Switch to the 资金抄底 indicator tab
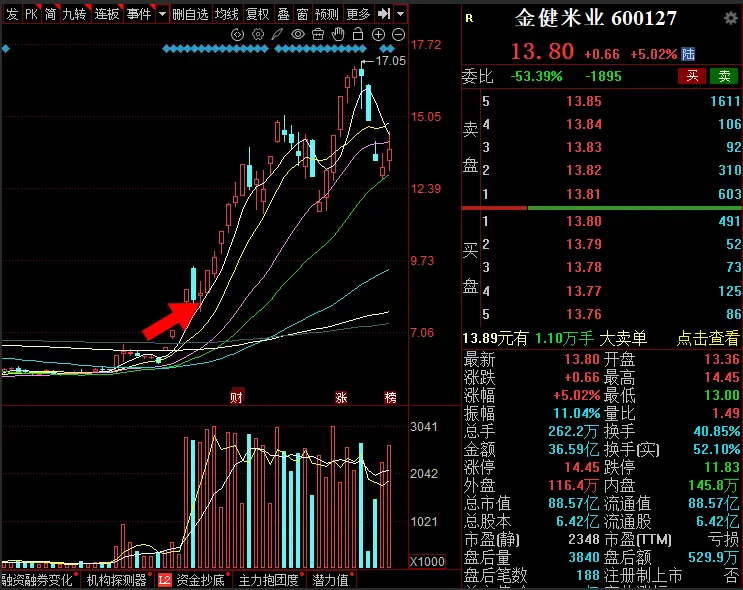Viewport: 743px width, 590px height. [x=201, y=580]
